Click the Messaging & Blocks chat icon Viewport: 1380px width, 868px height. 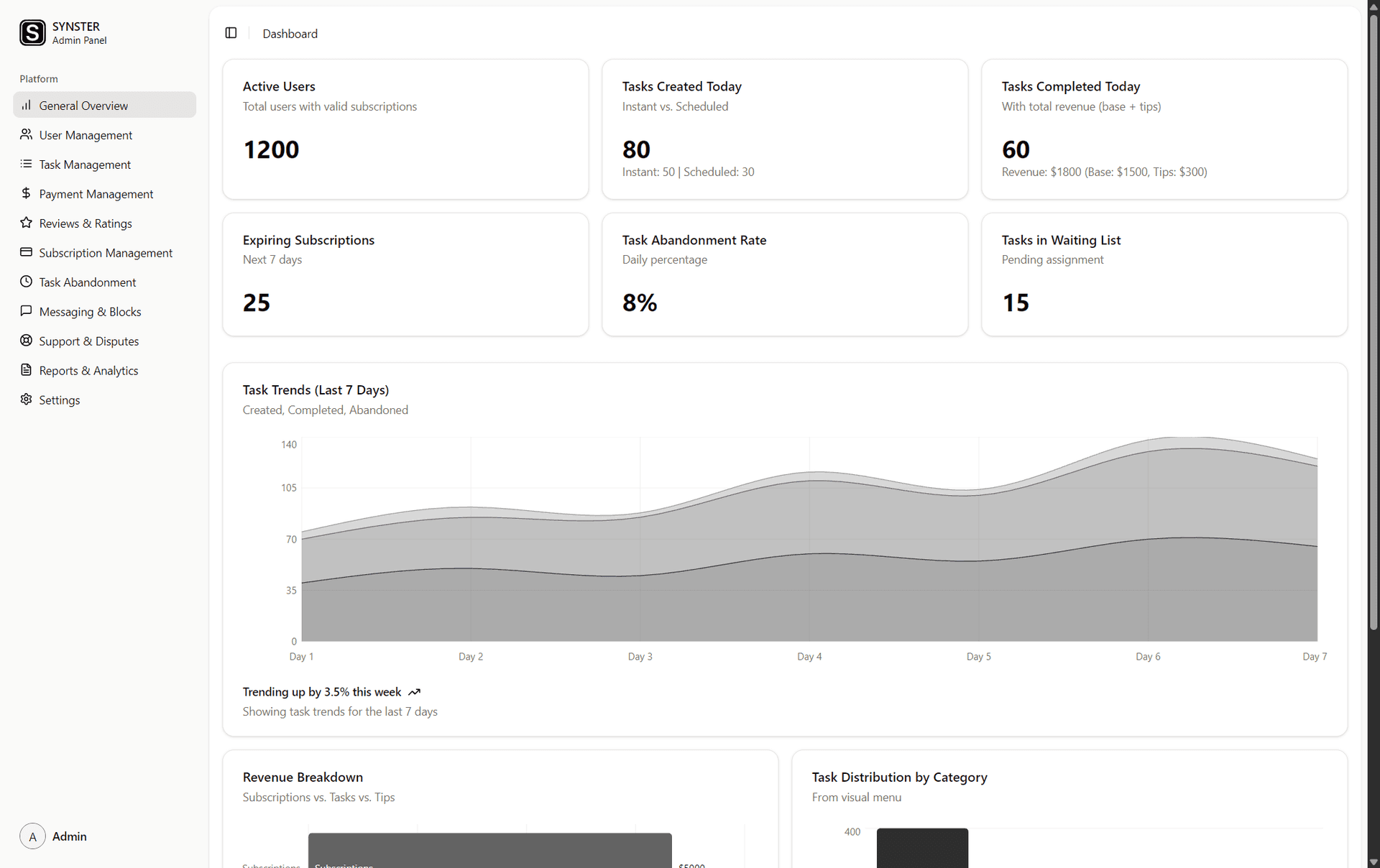pos(26,311)
